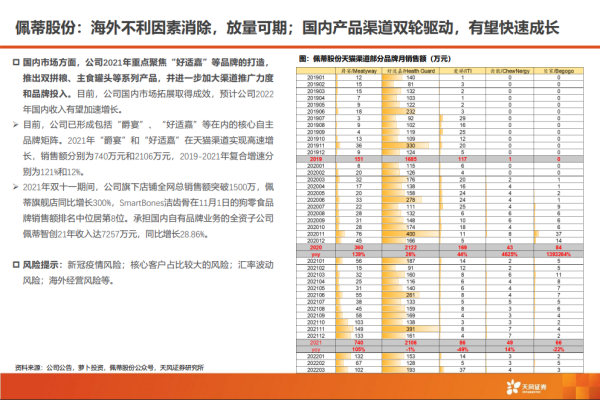
Task: Click the source note 资料来源 at bottom left
Action: pyautogui.click(x=109, y=367)
